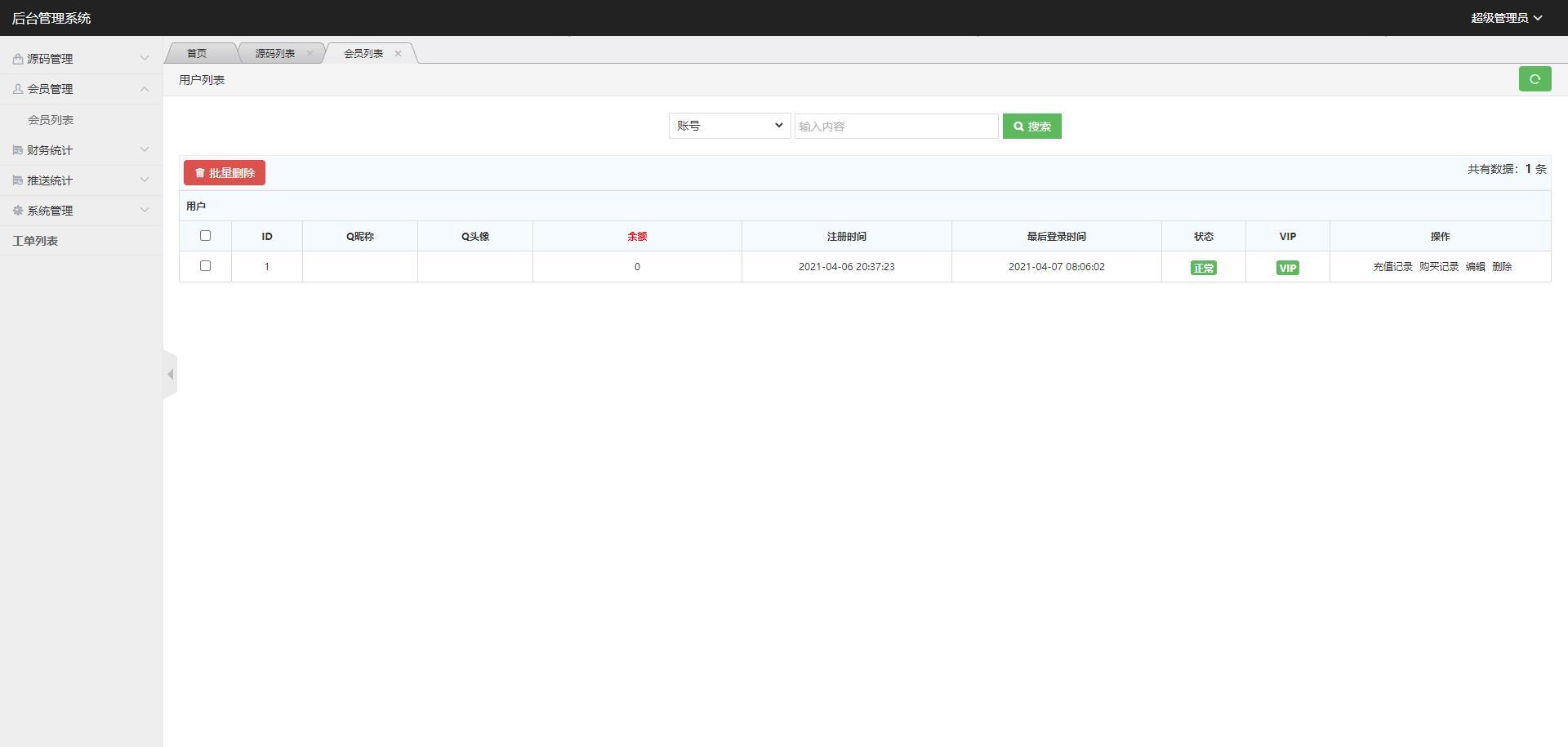Click the 推送统计 push statistics icon

pos(17,180)
